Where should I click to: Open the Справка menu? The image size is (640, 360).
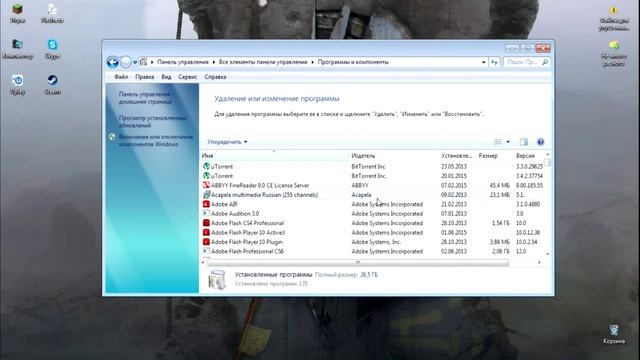point(216,77)
